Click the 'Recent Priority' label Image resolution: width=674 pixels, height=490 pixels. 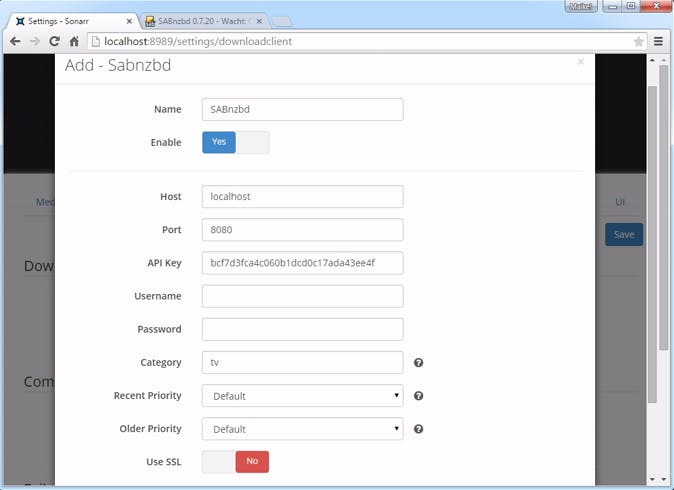point(147,395)
